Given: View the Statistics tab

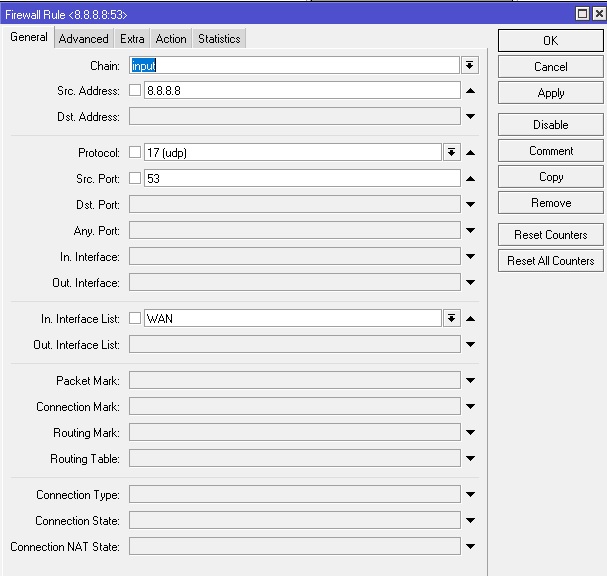Looking at the screenshot, I should click(219, 39).
